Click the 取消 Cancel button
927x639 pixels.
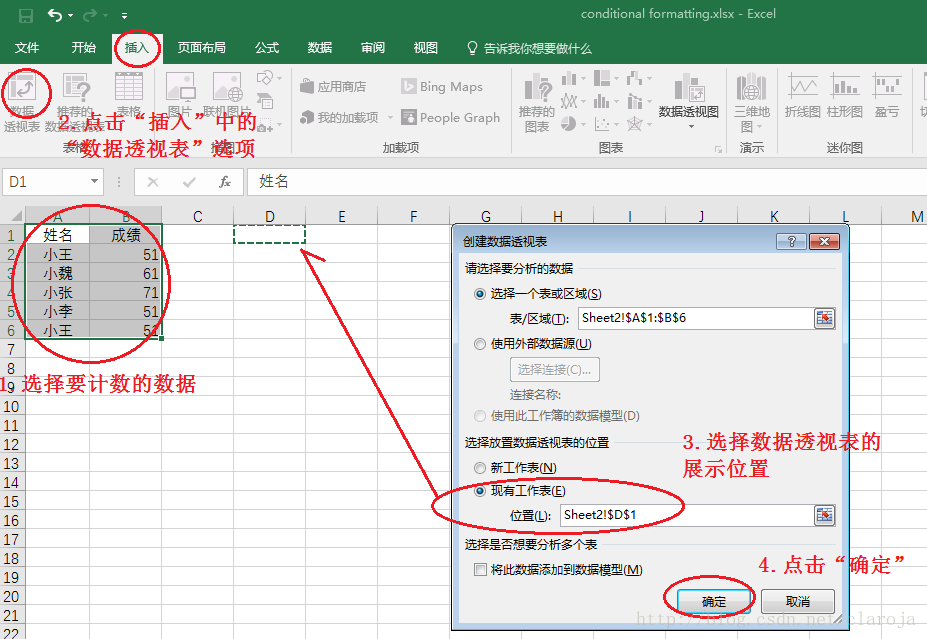[x=798, y=601]
